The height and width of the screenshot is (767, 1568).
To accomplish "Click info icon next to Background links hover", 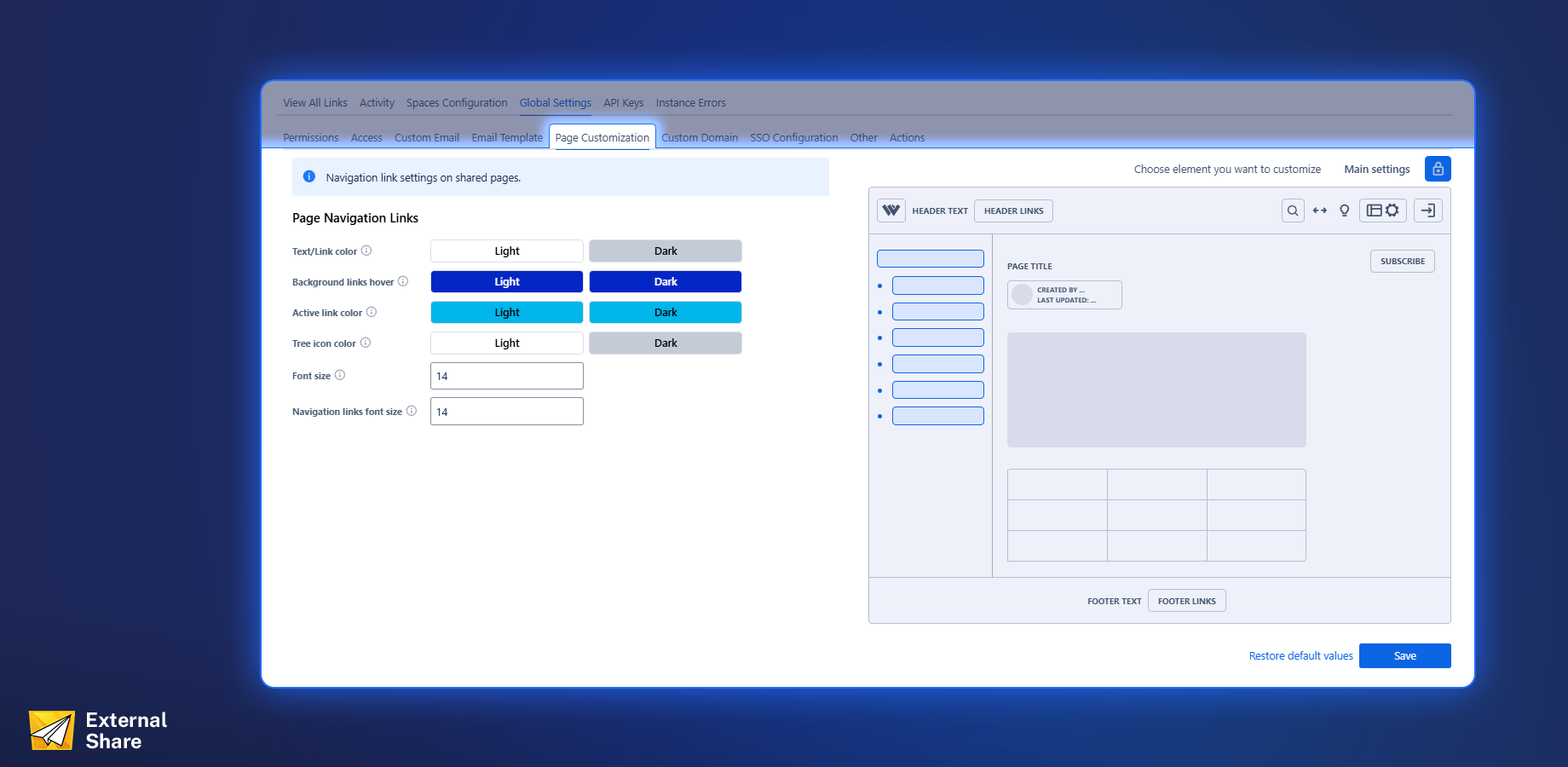I will (403, 281).
